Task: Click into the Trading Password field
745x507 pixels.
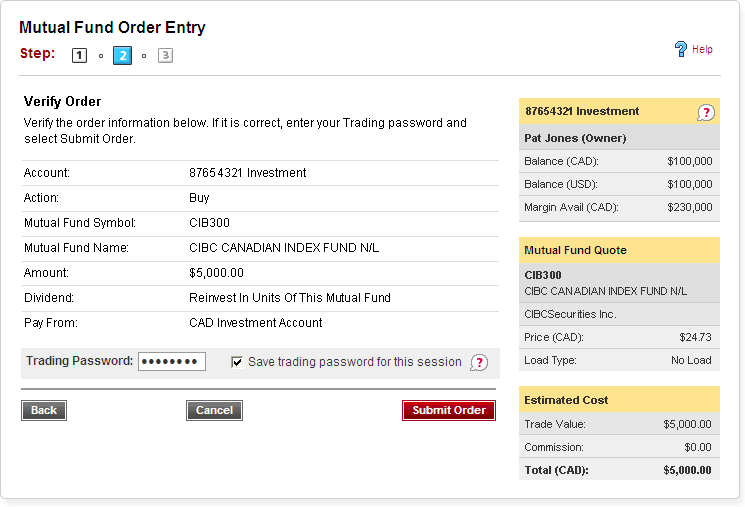Action: (172, 362)
